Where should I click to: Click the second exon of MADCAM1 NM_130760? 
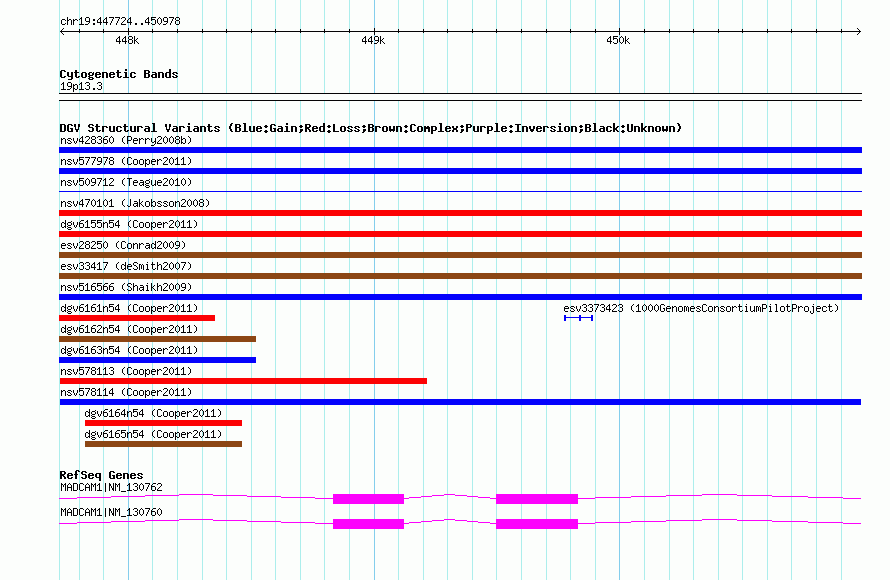537,524
